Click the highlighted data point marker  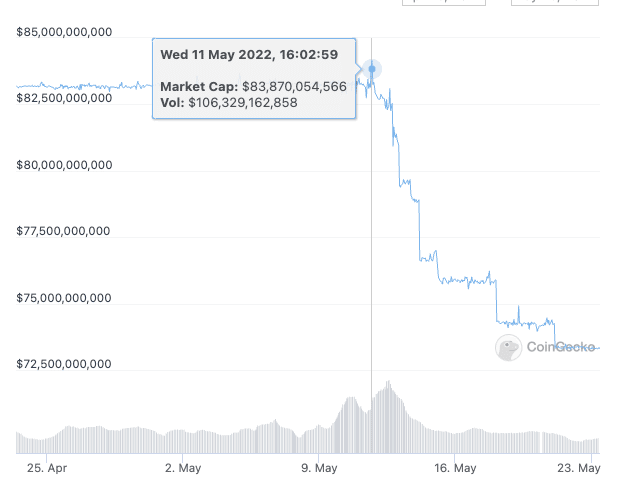(372, 69)
